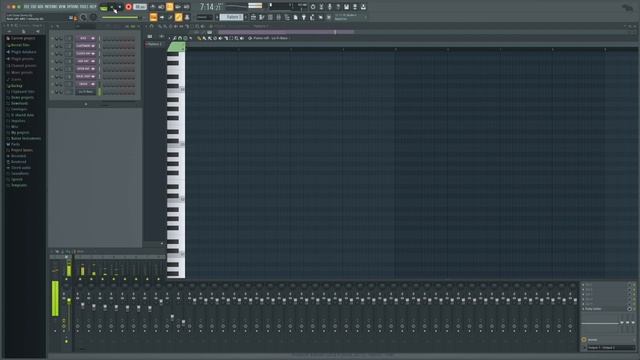Select the Select tool in the piano roll
The image size is (640, 360).
[231, 38]
